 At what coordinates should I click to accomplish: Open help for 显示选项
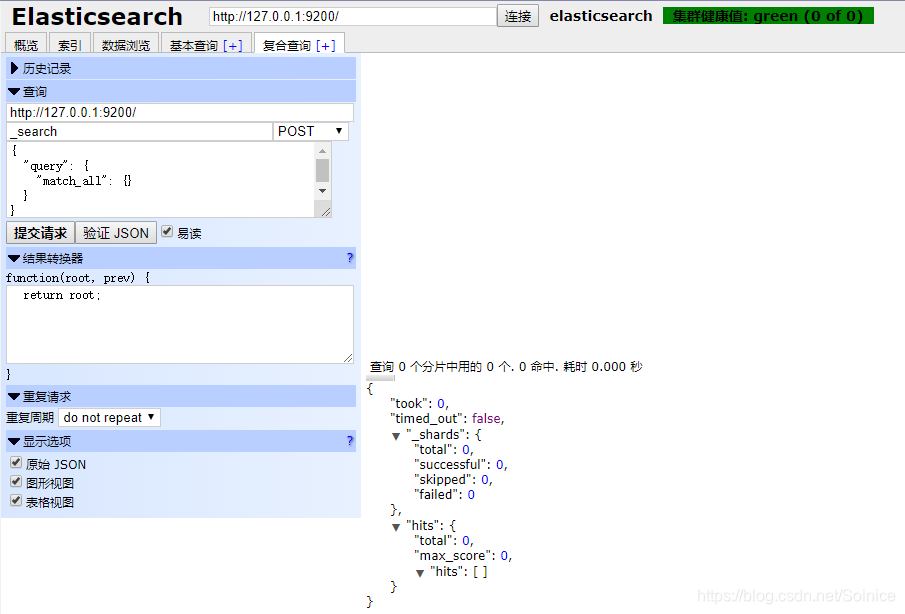pyautogui.click(x=350, y=441)
